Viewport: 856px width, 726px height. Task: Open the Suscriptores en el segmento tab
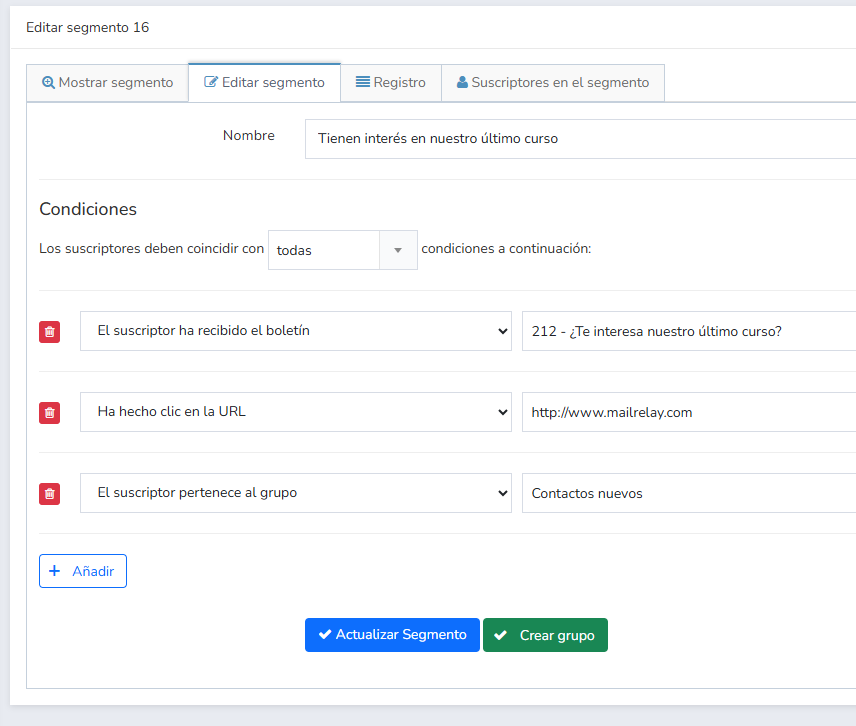553,83
